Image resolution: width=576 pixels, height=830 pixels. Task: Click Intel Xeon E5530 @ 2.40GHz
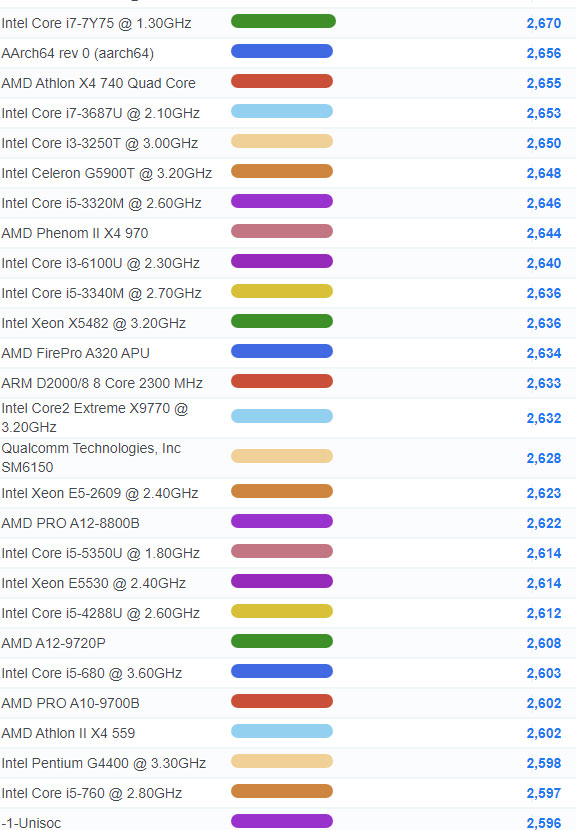point(94,583)
